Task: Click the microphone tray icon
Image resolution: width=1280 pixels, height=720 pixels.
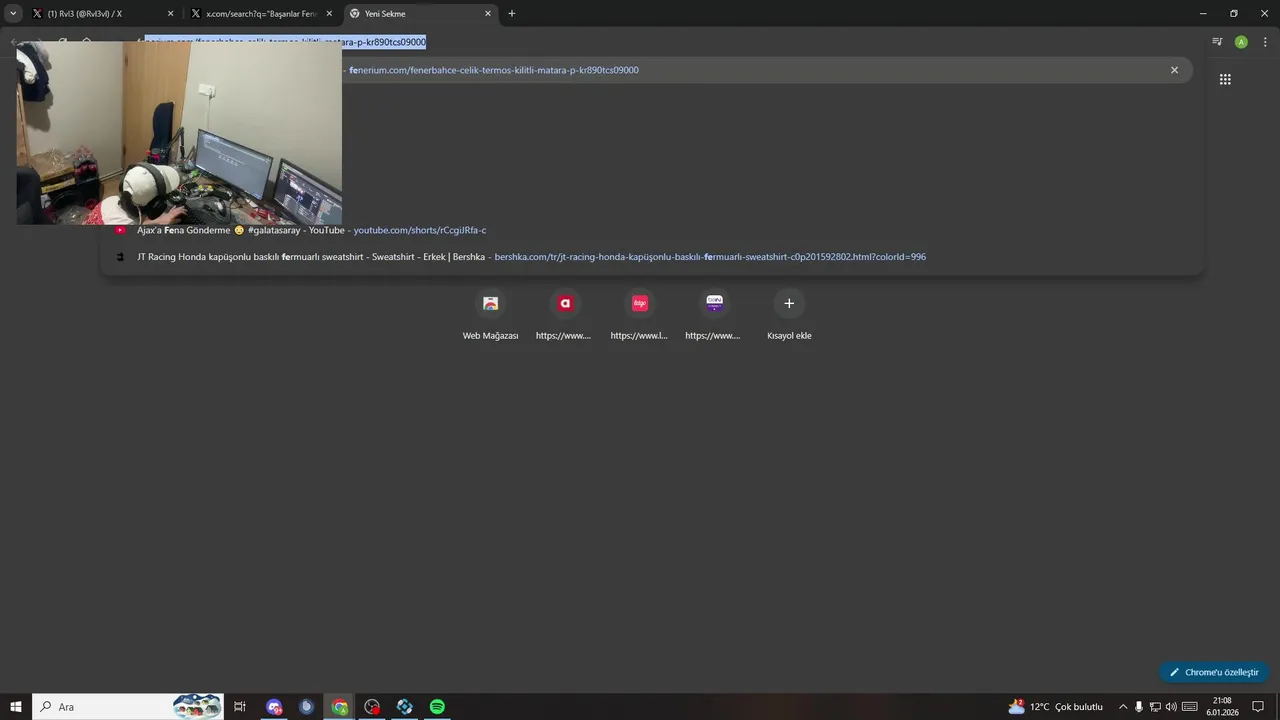Action: (1139, 707)
